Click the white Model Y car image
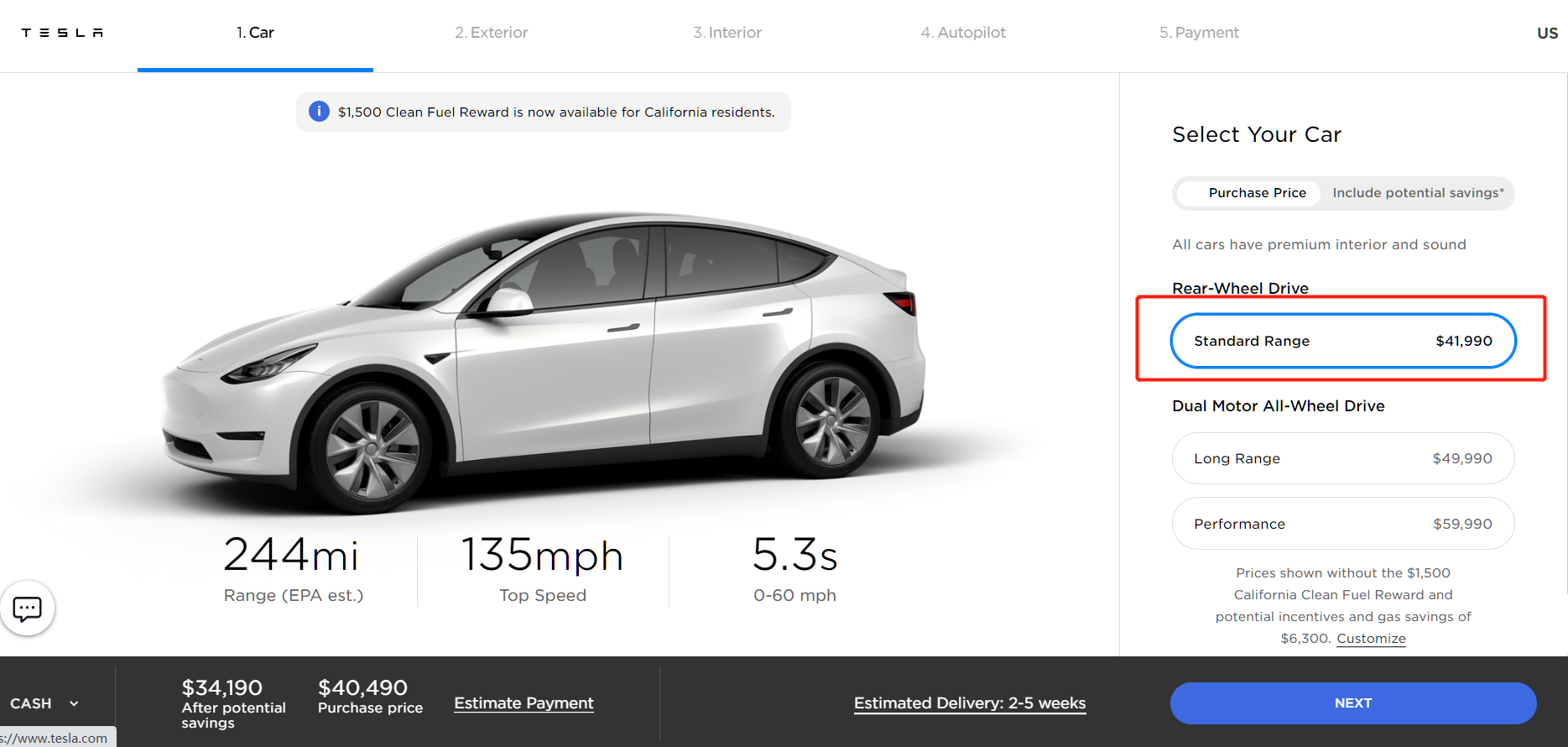The image size is (1568, 747). [544, 361]
